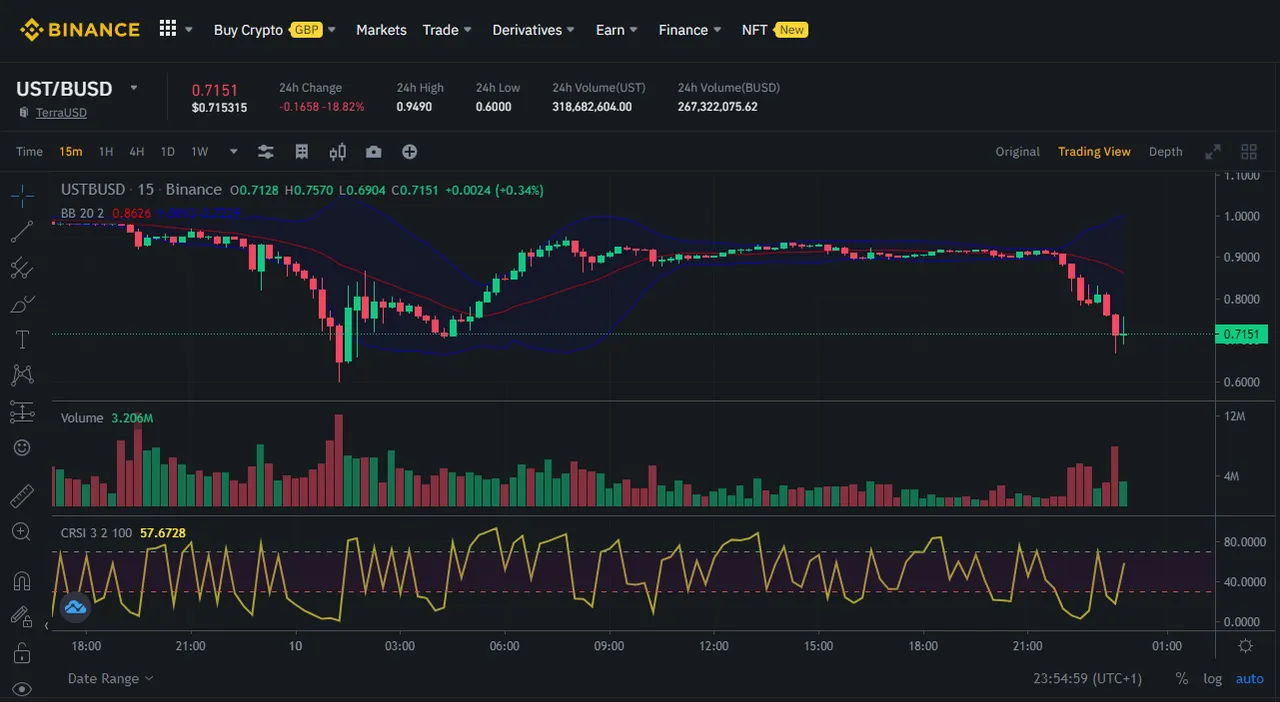Click the USTBUSD symbol chart title

93,189
